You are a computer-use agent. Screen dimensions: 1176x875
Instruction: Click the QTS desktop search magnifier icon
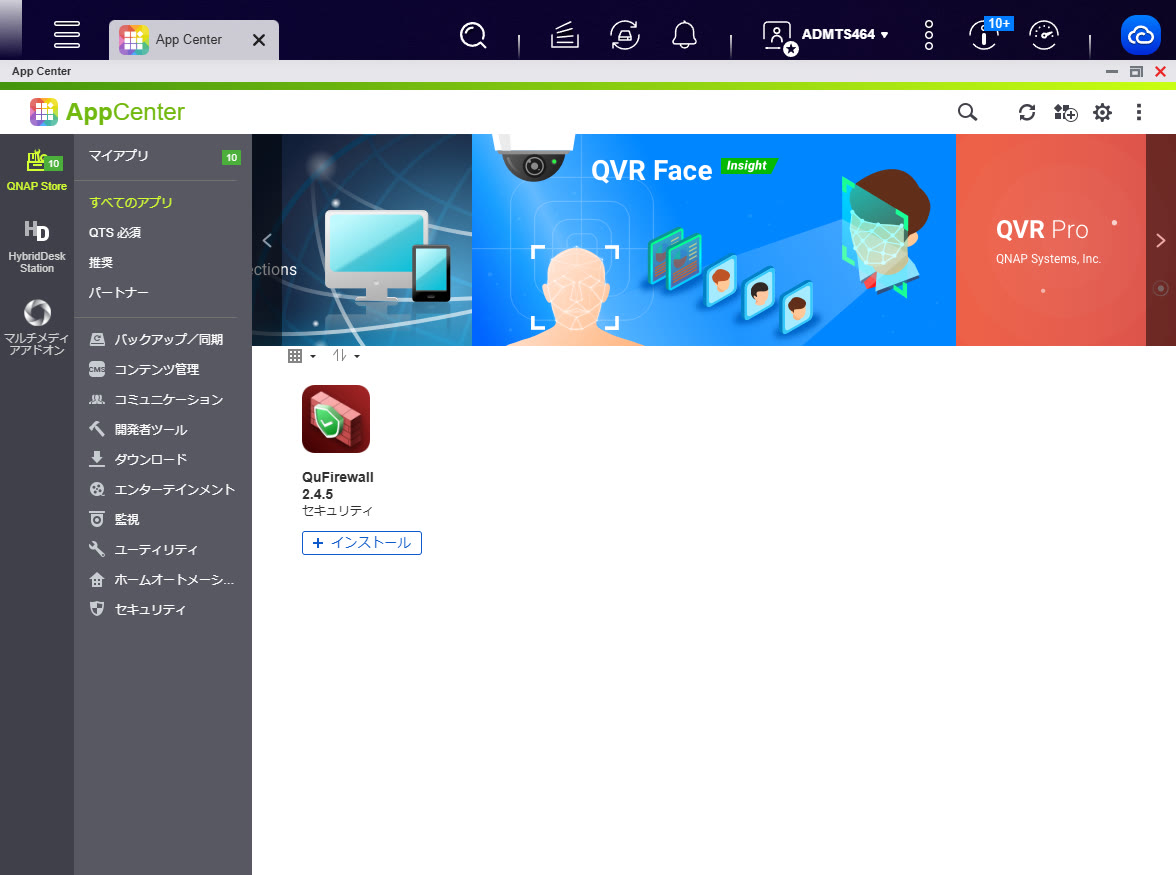[x=473, y=34]
